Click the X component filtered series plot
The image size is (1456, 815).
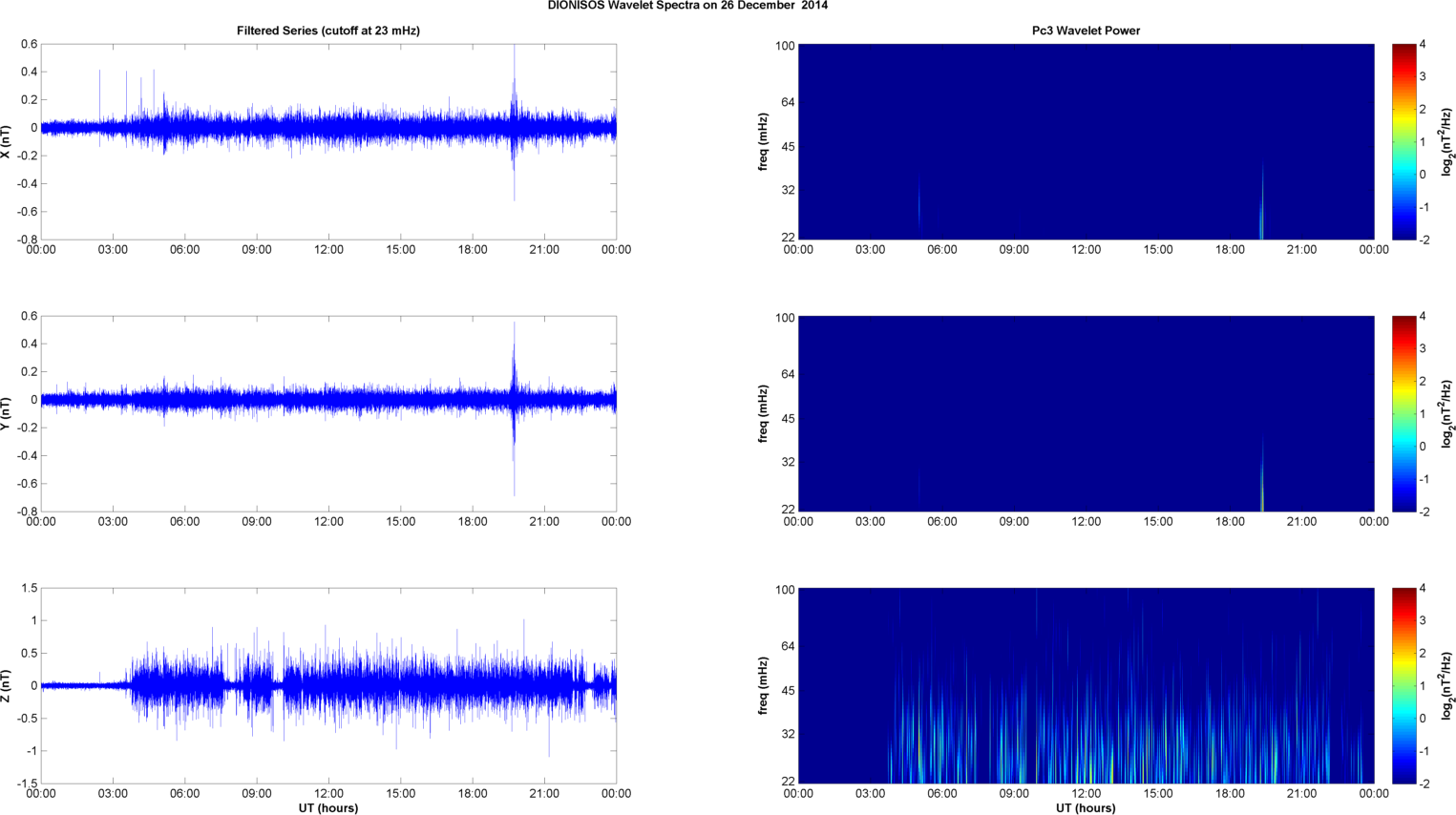point(328,141)
